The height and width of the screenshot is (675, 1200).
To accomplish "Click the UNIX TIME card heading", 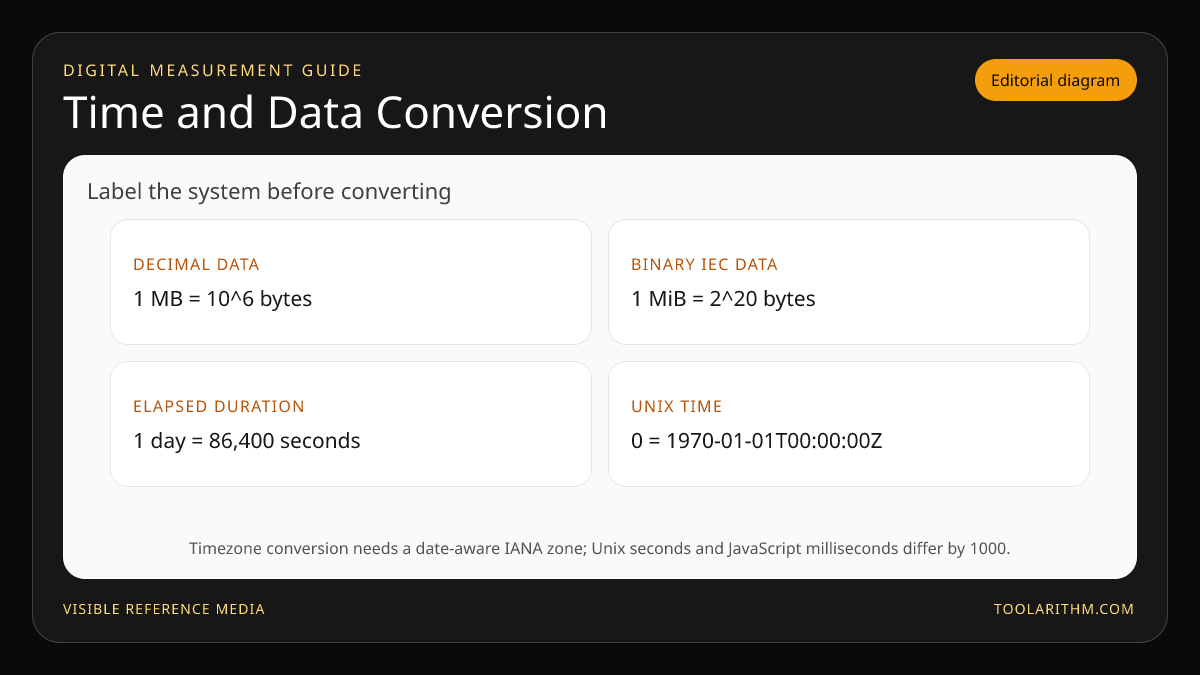I will coord(677,407).
